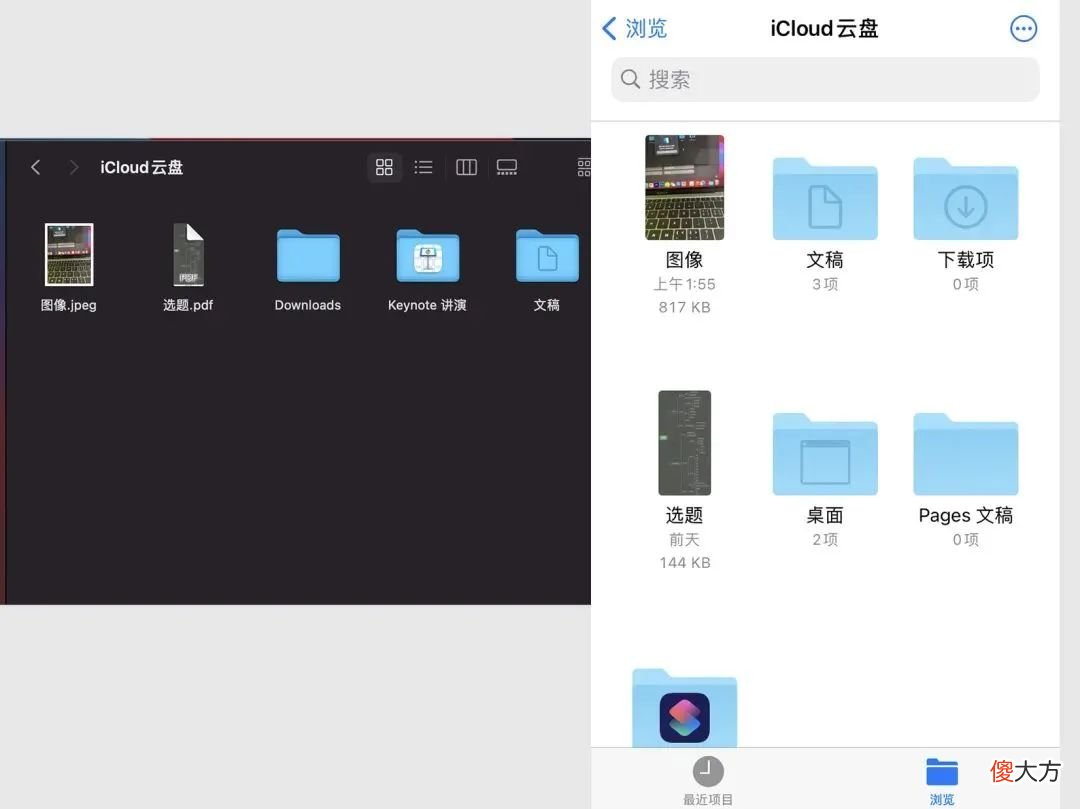Open 文稿 folder with 3 items
Viewport: 1080px width, 809px height.
pos(825,200)
